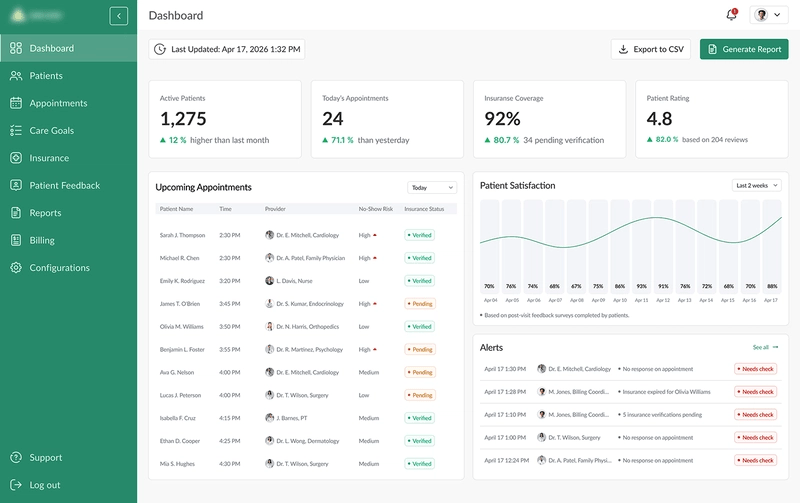Open the user profile avatar menu
800x503 pixels.
pyautogui.click(x=768, y=15)
